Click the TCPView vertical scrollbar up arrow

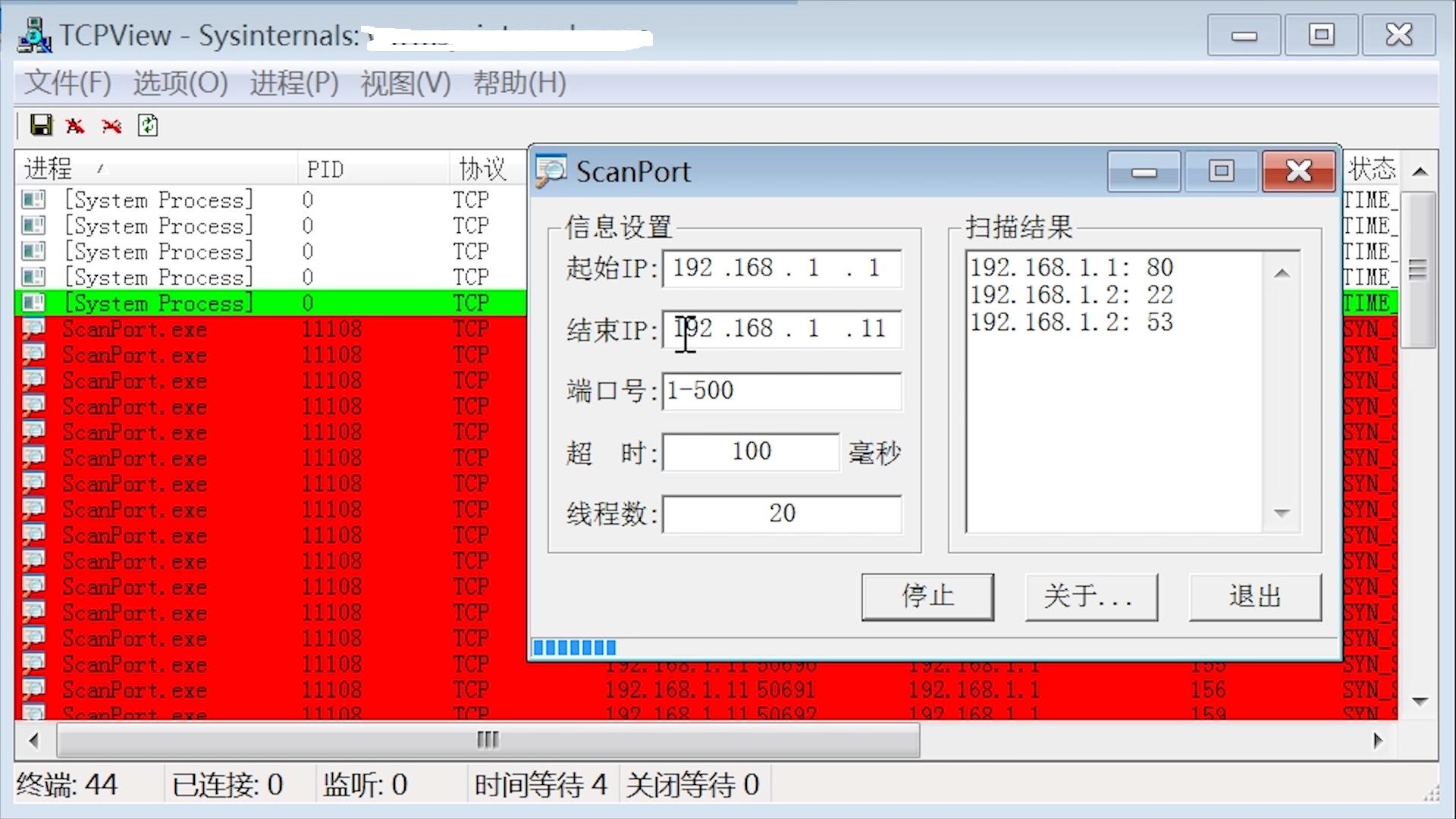tap(1420, 171)
